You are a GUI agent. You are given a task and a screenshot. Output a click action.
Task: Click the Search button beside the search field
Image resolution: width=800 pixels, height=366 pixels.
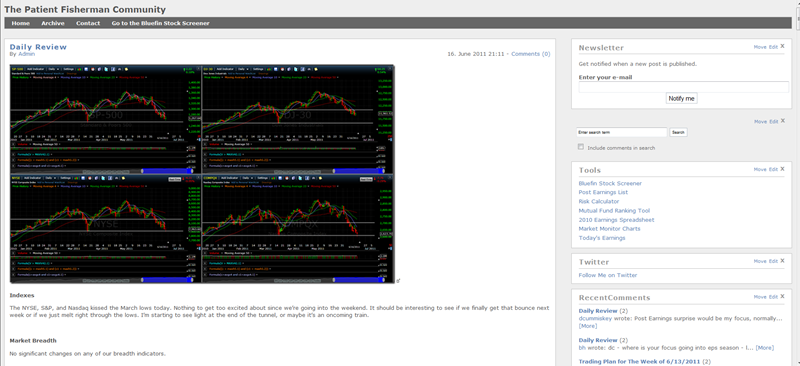pyautogui.click(x=678, y=132)
